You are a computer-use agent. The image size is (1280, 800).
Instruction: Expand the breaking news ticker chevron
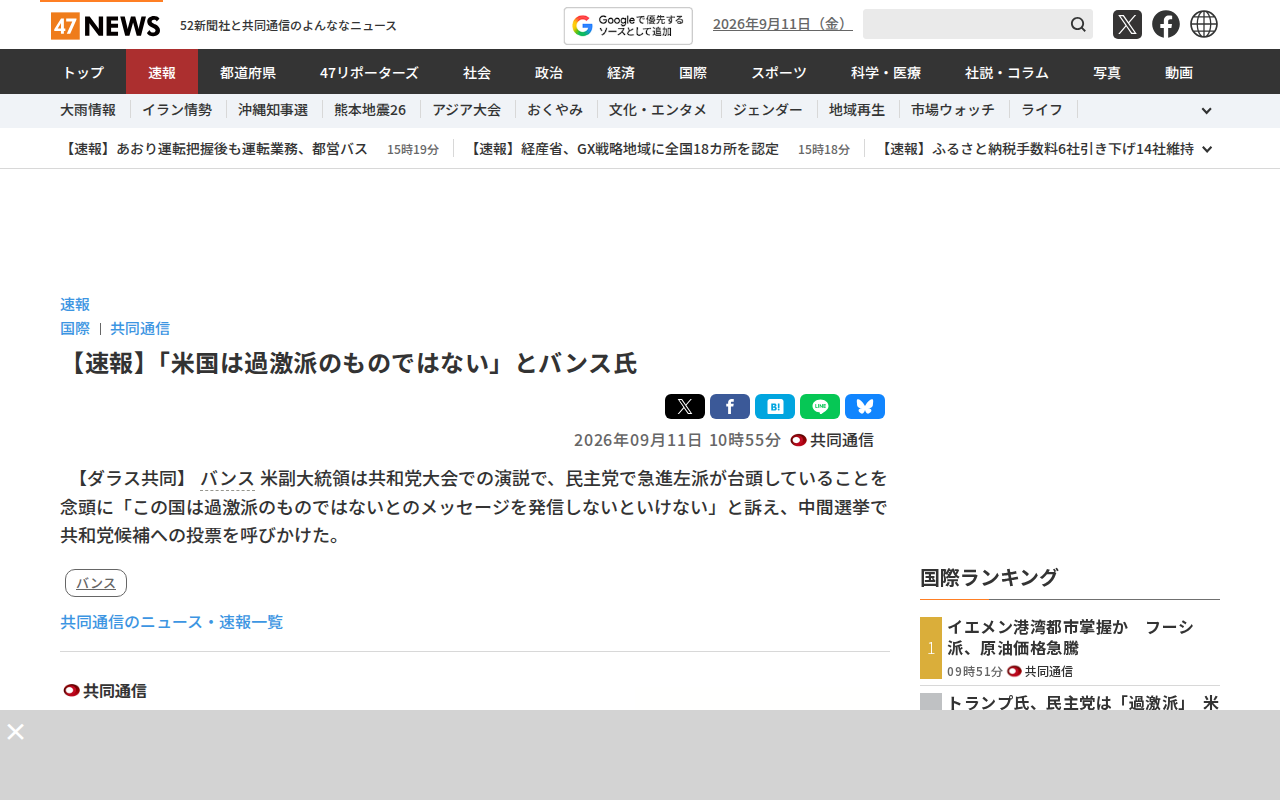(x=1207, y=149)
